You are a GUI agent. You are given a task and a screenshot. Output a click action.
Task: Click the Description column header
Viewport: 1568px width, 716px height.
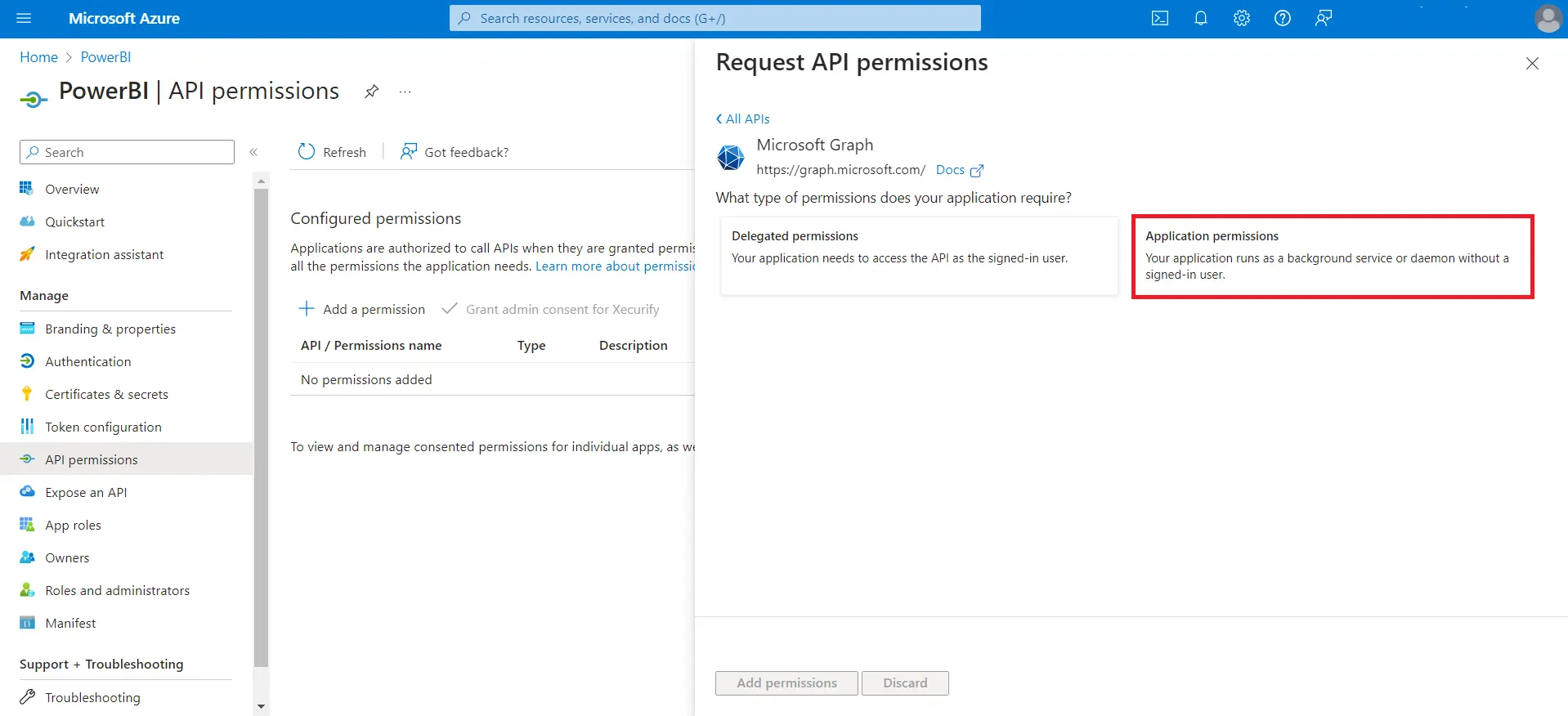(x=634, y=346)
